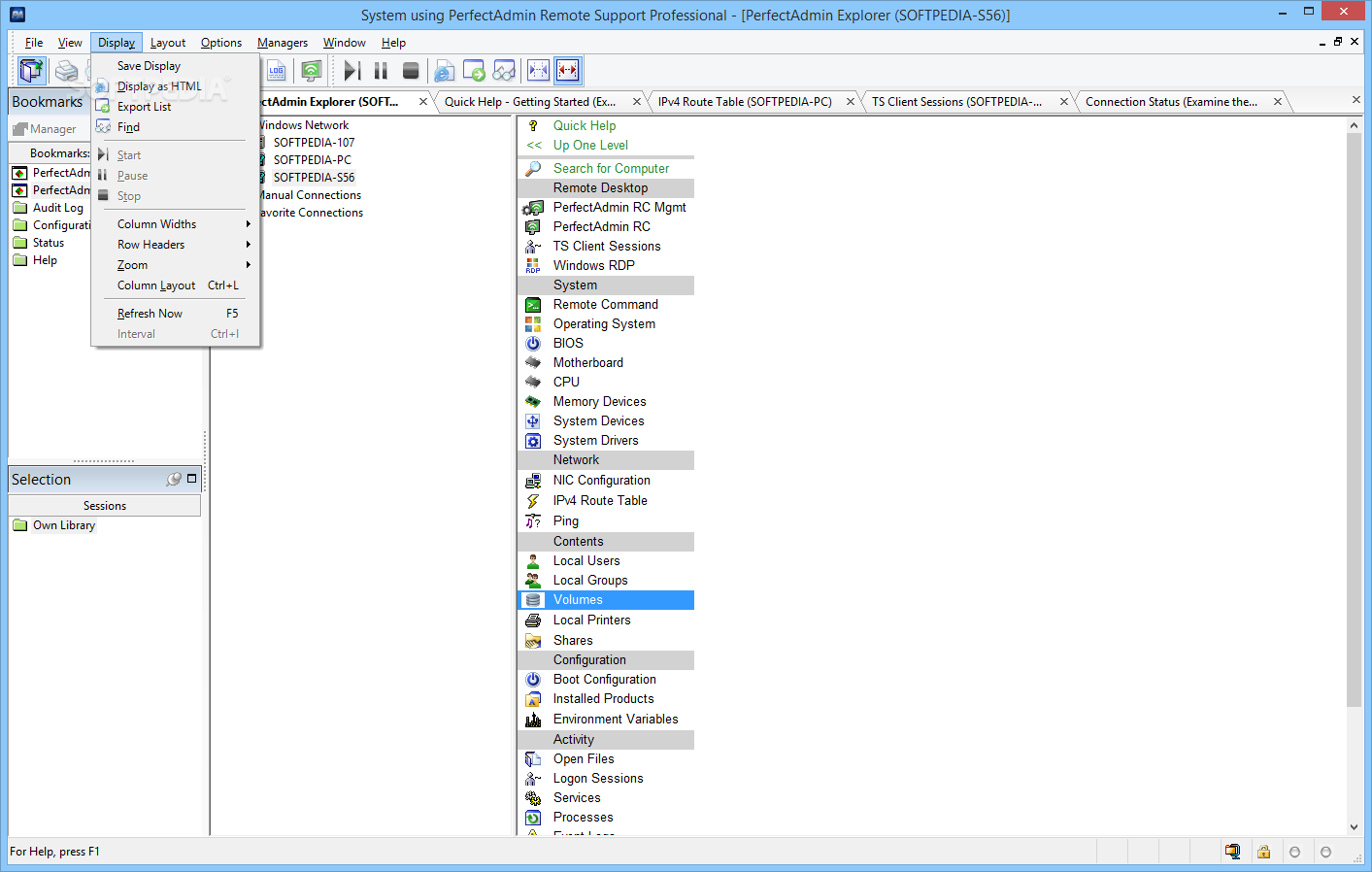Click the Windows RDP icon

tap(533, 265)
